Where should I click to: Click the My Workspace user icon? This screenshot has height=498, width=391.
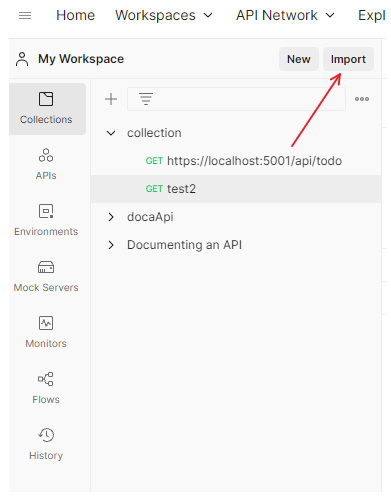click(x=22, y=59)
